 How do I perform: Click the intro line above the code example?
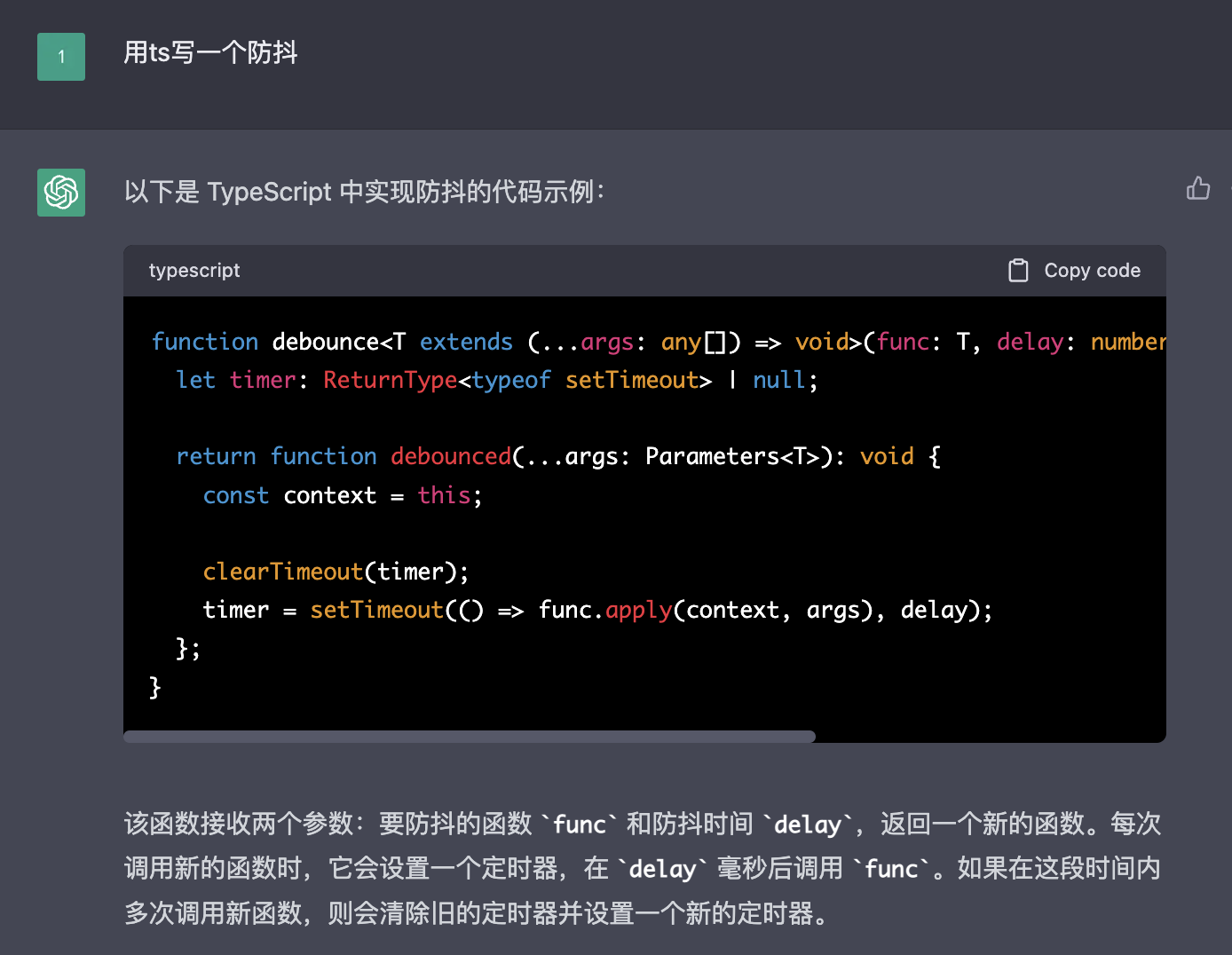click(364, 192)
